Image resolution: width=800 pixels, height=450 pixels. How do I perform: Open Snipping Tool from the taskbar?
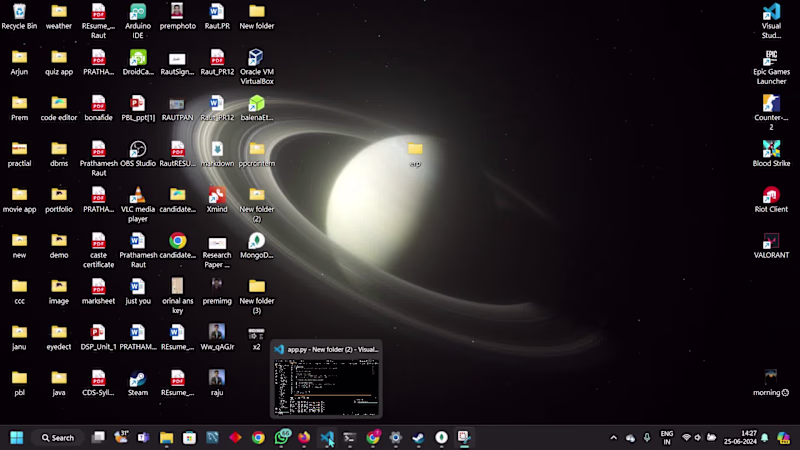[464, 437]
